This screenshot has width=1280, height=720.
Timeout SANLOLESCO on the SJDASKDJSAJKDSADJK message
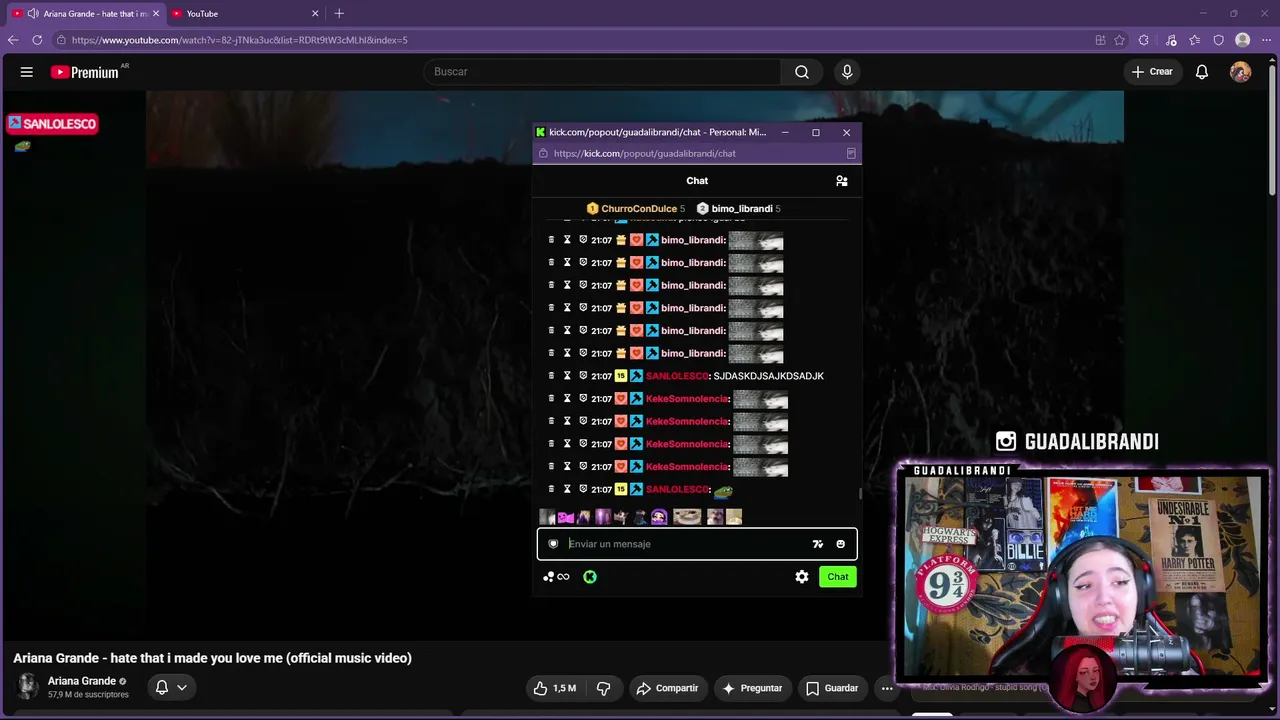[567, 376]
